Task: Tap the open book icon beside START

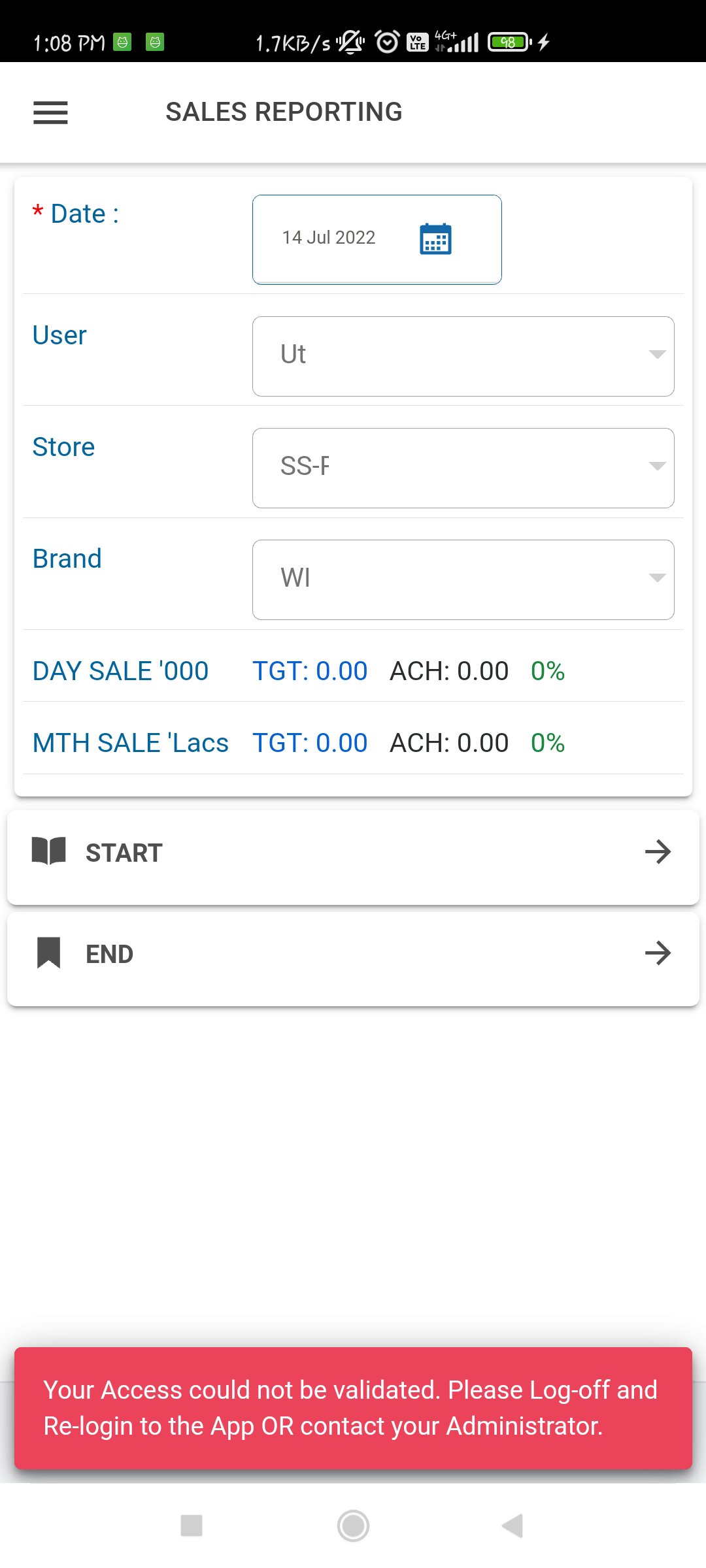Action: point(49,851)
